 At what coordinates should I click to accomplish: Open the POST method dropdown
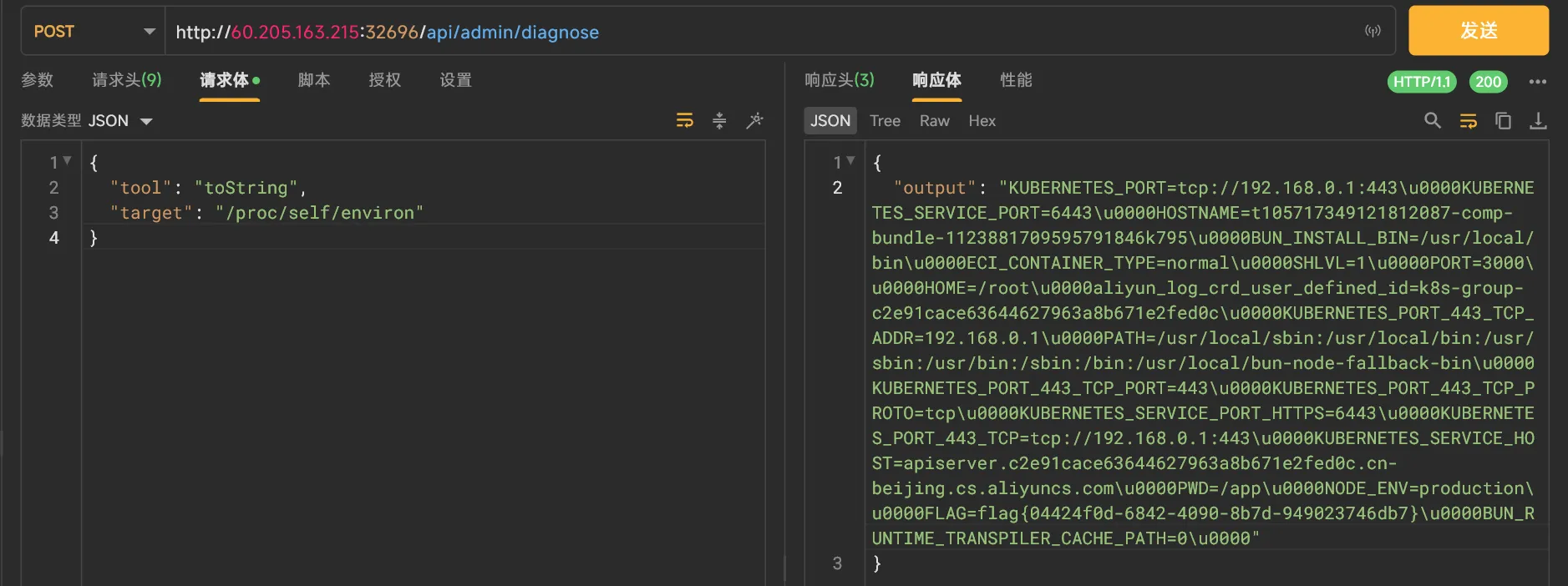tap(94, 32)
